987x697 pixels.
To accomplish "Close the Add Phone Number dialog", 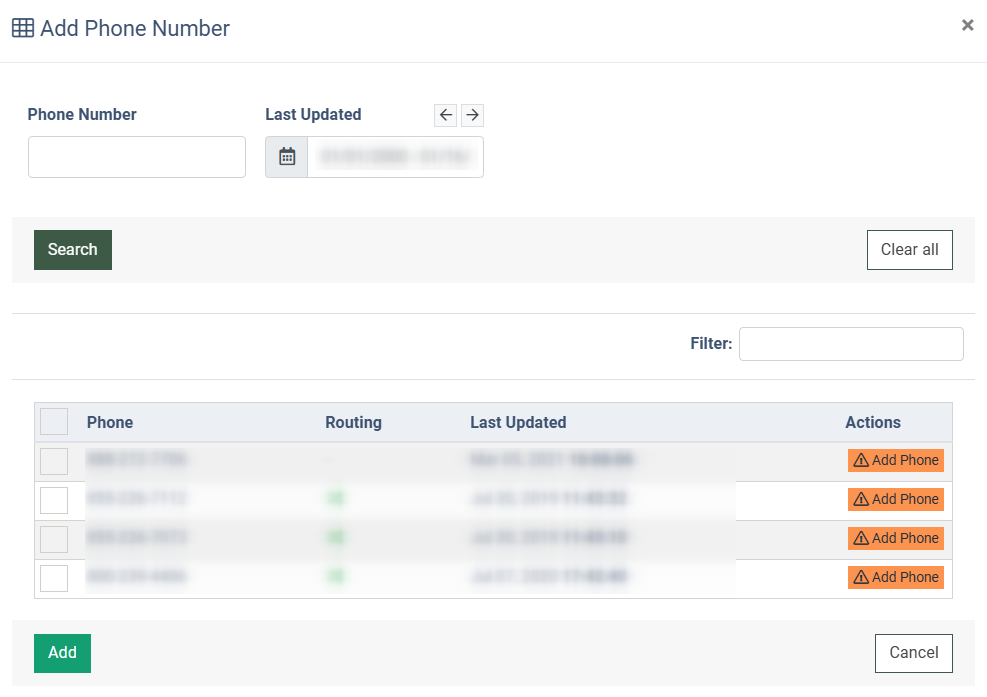I will coord(967,26).
